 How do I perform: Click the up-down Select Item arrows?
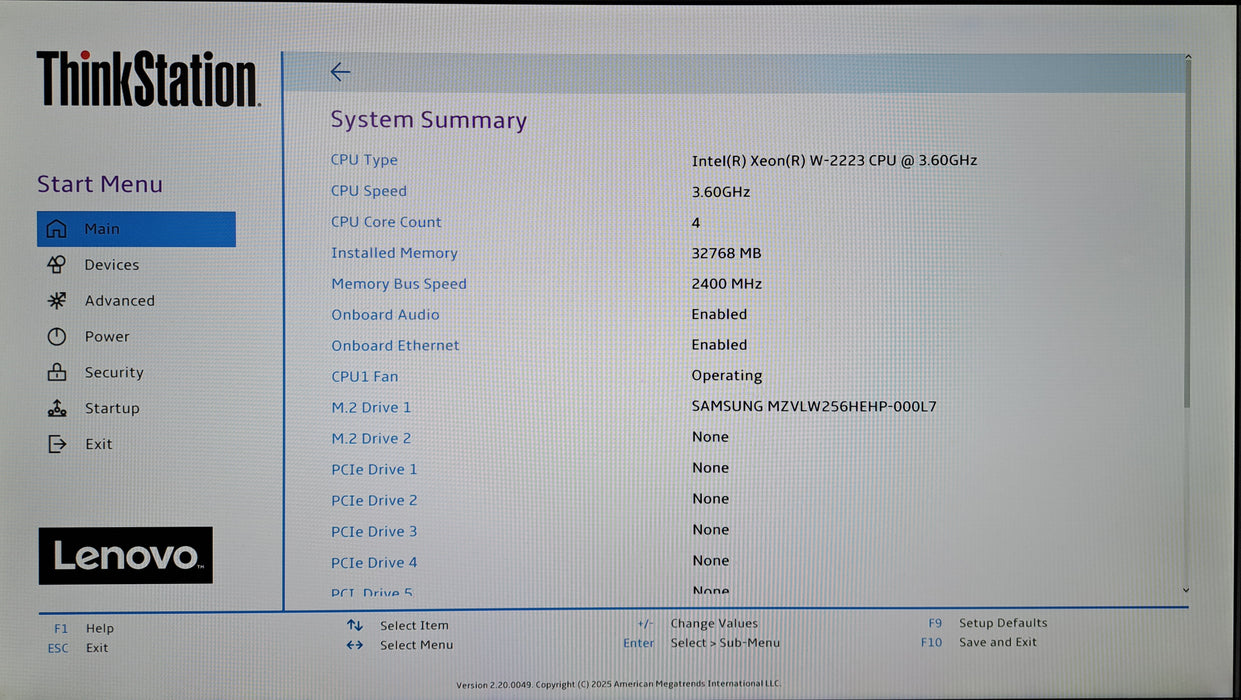pos(355,625)
